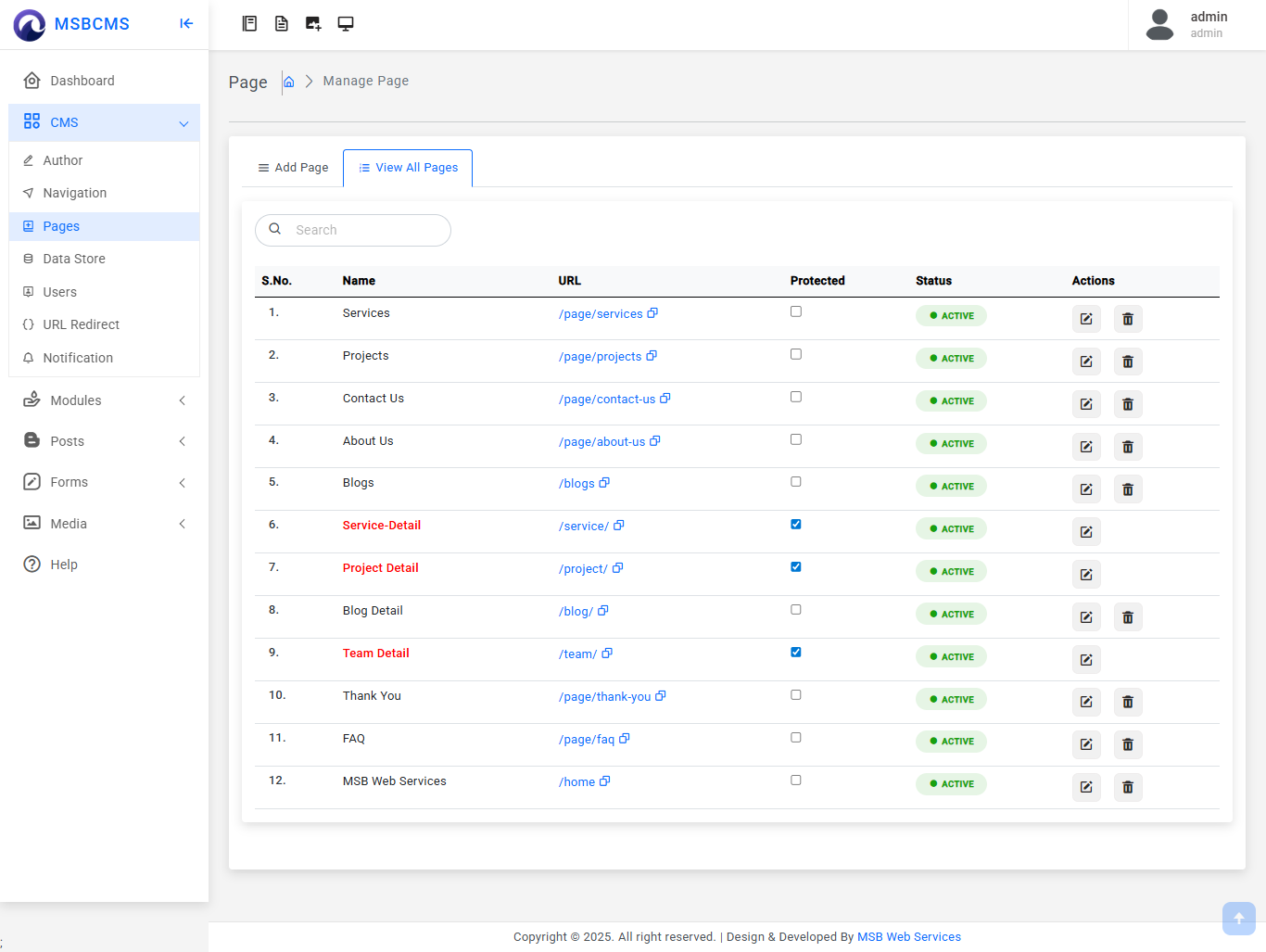Open the /page/about-us URL link
The width and height of the screenshot is (1266, 952).
(601, 442)
